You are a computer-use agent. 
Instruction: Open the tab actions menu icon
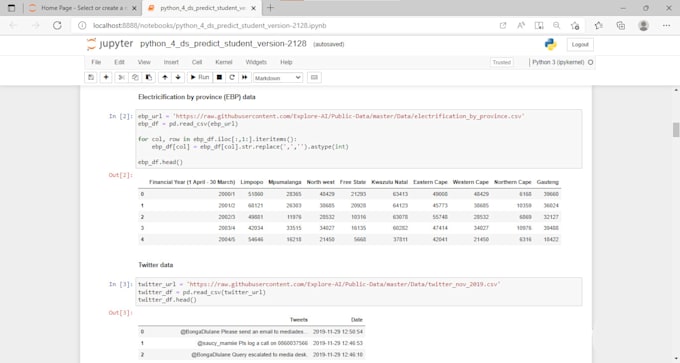point(12,8)
